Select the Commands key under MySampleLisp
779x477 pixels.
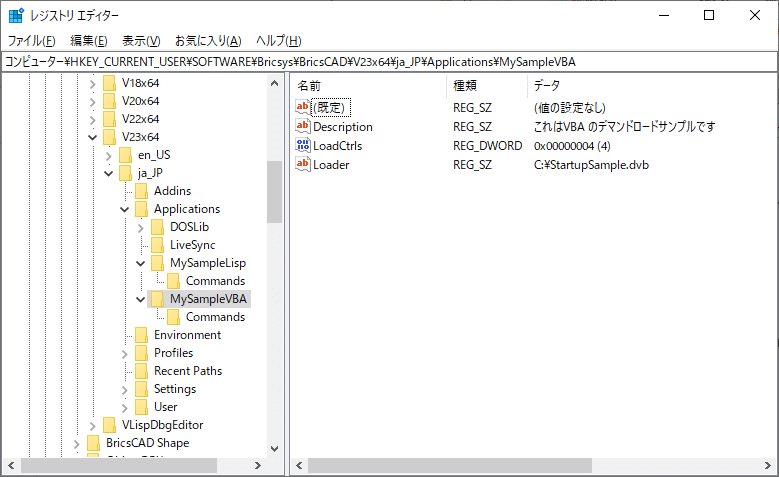[215, 281]
